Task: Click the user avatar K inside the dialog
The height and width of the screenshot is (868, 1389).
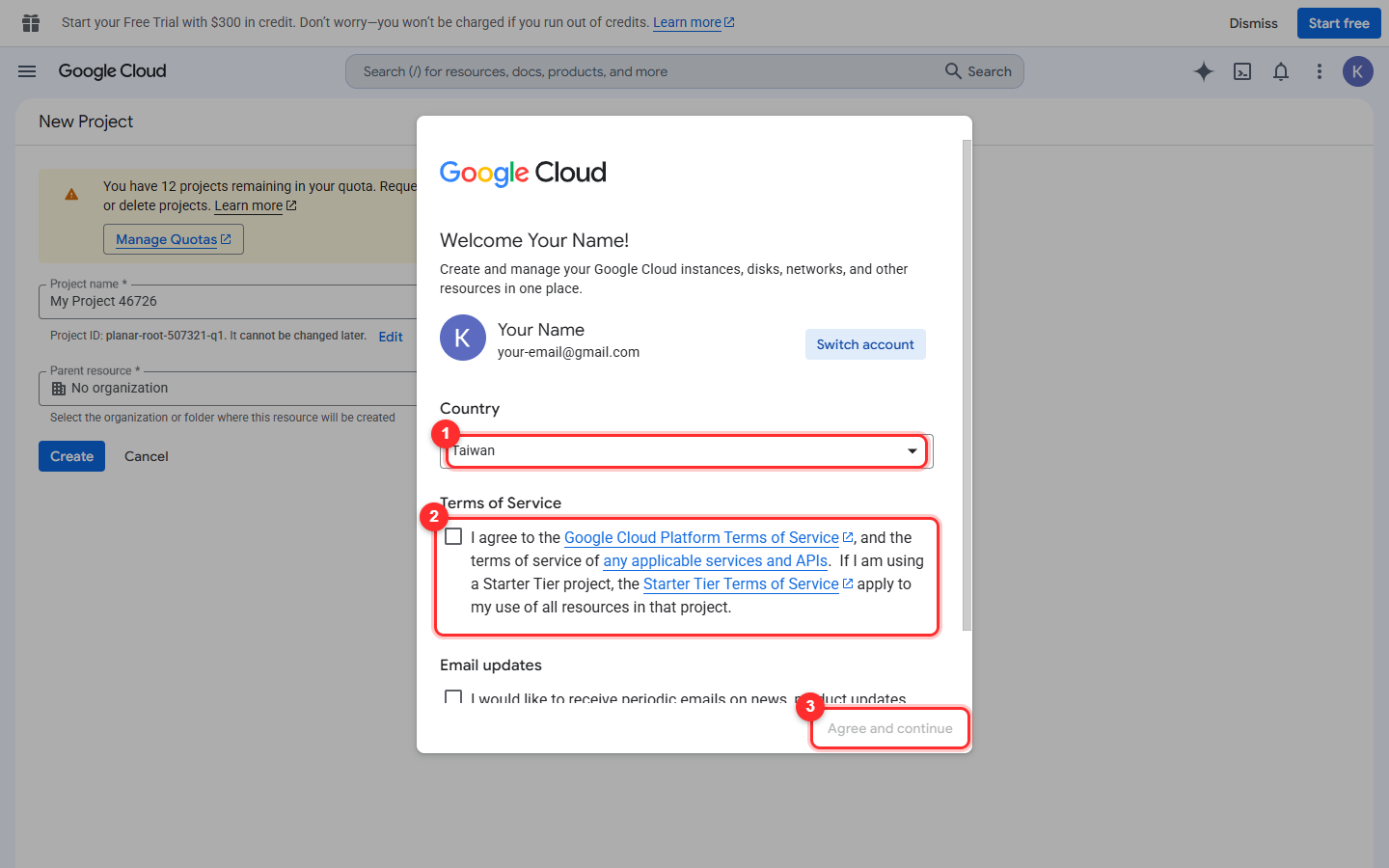Action: 463,338
